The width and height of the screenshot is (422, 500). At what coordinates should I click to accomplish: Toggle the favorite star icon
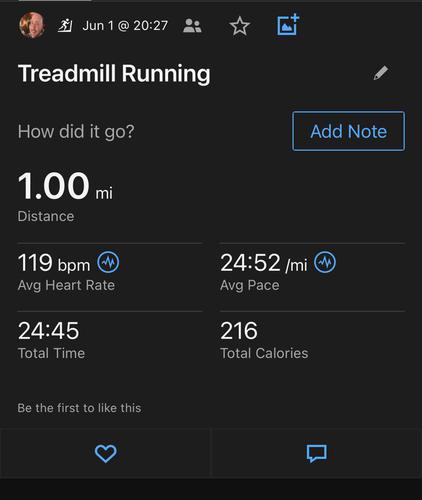(240, 26)
